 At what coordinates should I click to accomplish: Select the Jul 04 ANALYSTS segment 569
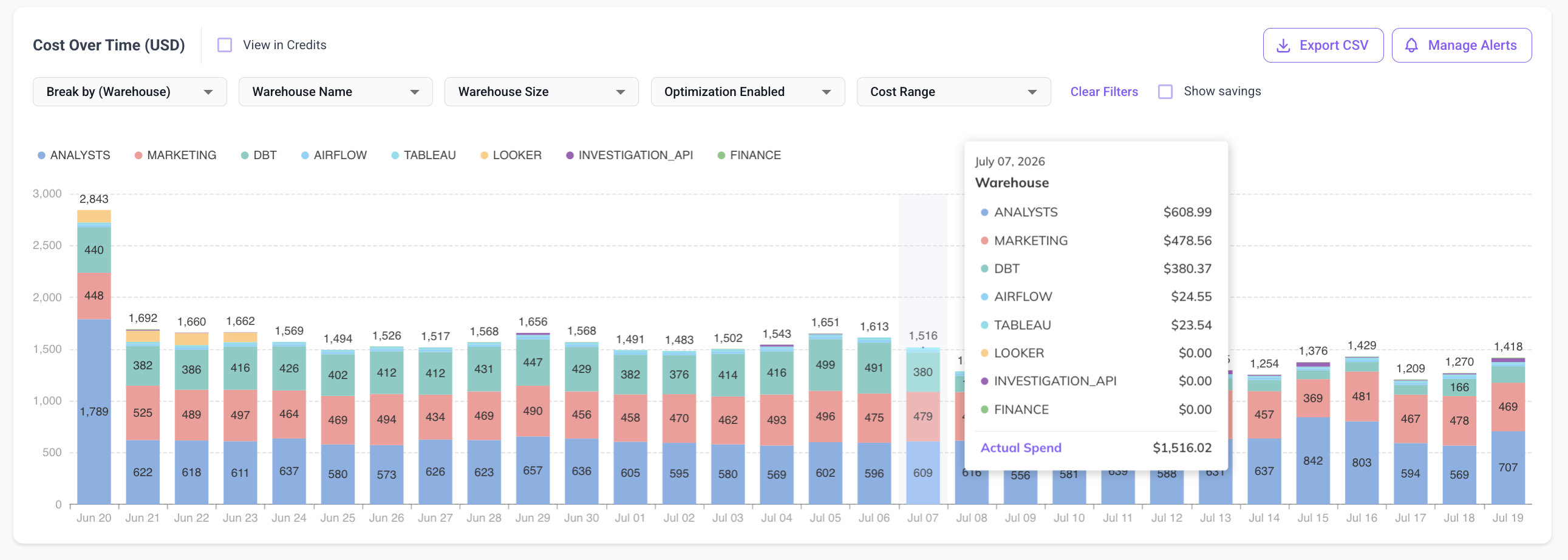[x=777, y=475]
